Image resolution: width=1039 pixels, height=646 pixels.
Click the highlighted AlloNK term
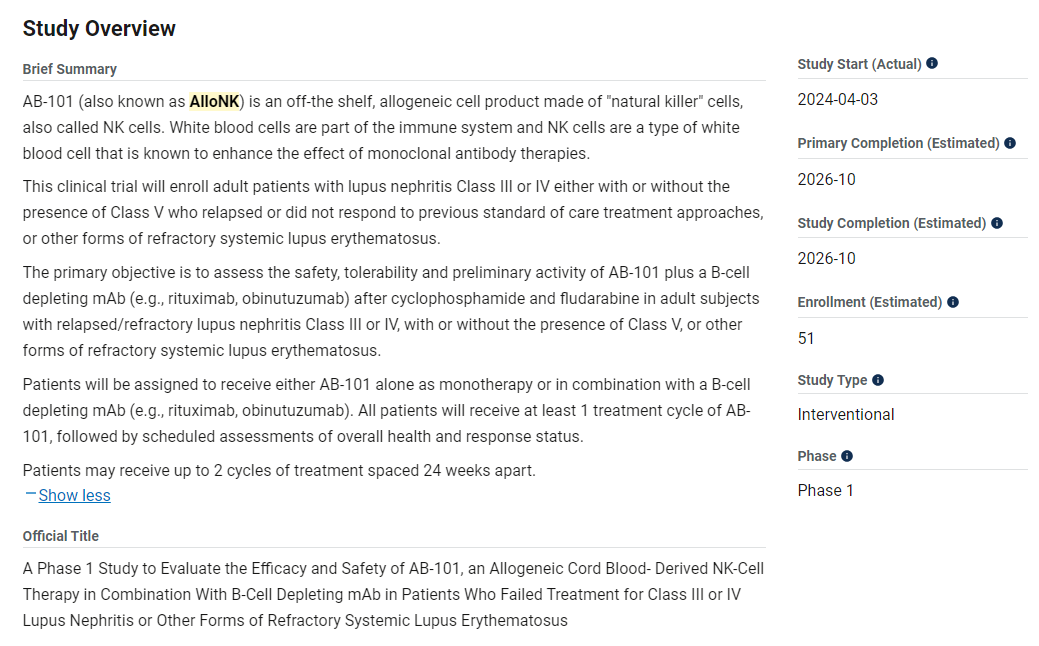(214, 101)
